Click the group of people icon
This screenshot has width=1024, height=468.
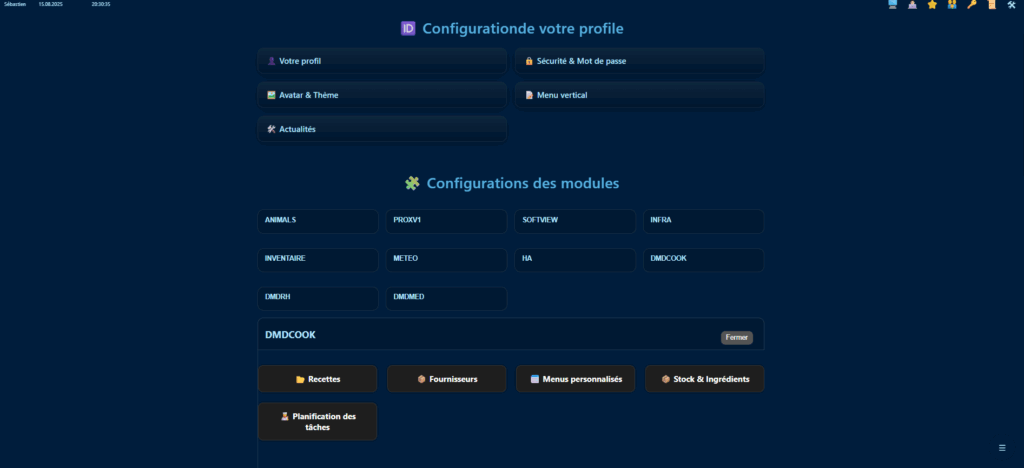(952, 5)
